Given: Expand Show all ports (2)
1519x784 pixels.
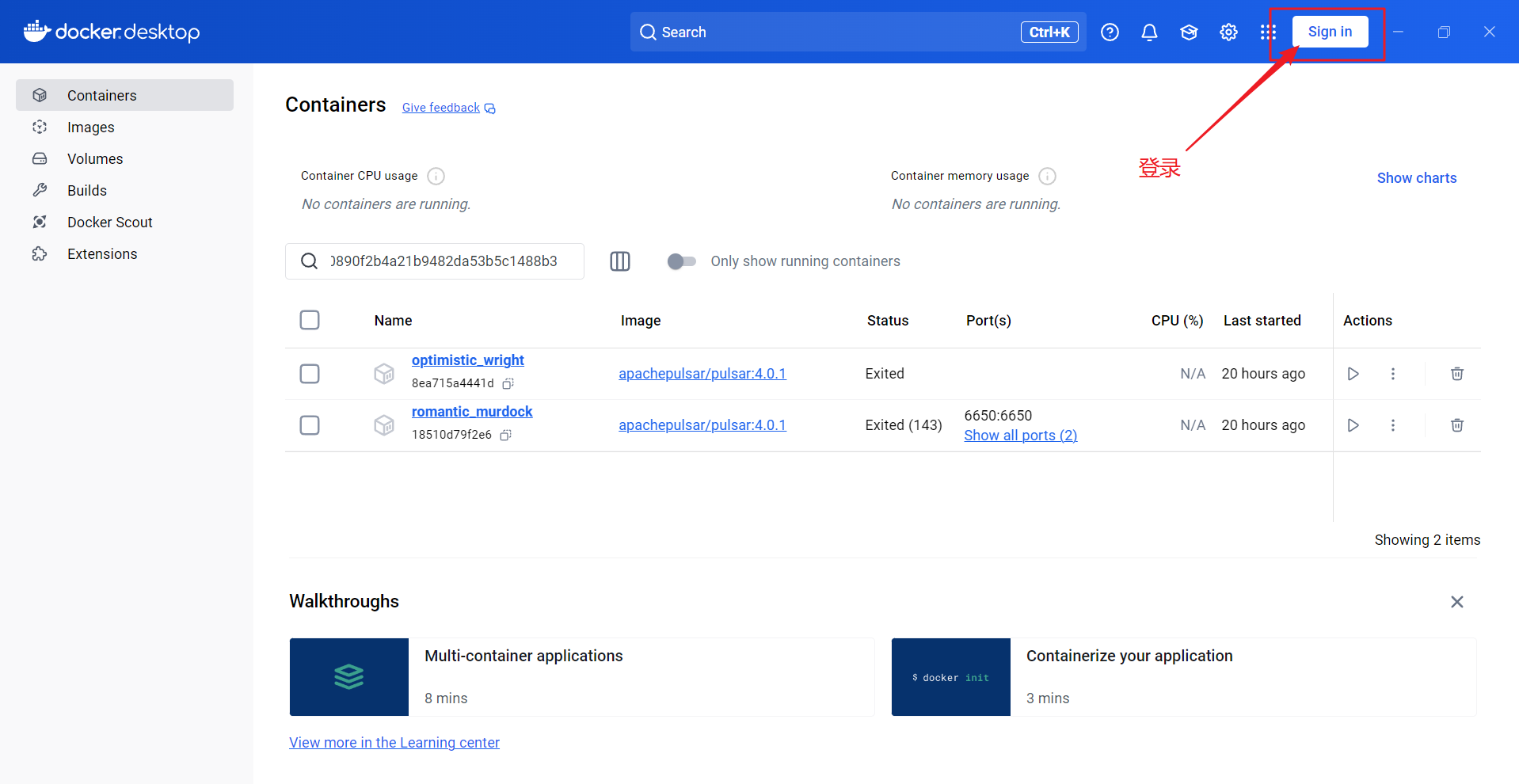Looking at the screenshot, I should [x=1021, y=436].
